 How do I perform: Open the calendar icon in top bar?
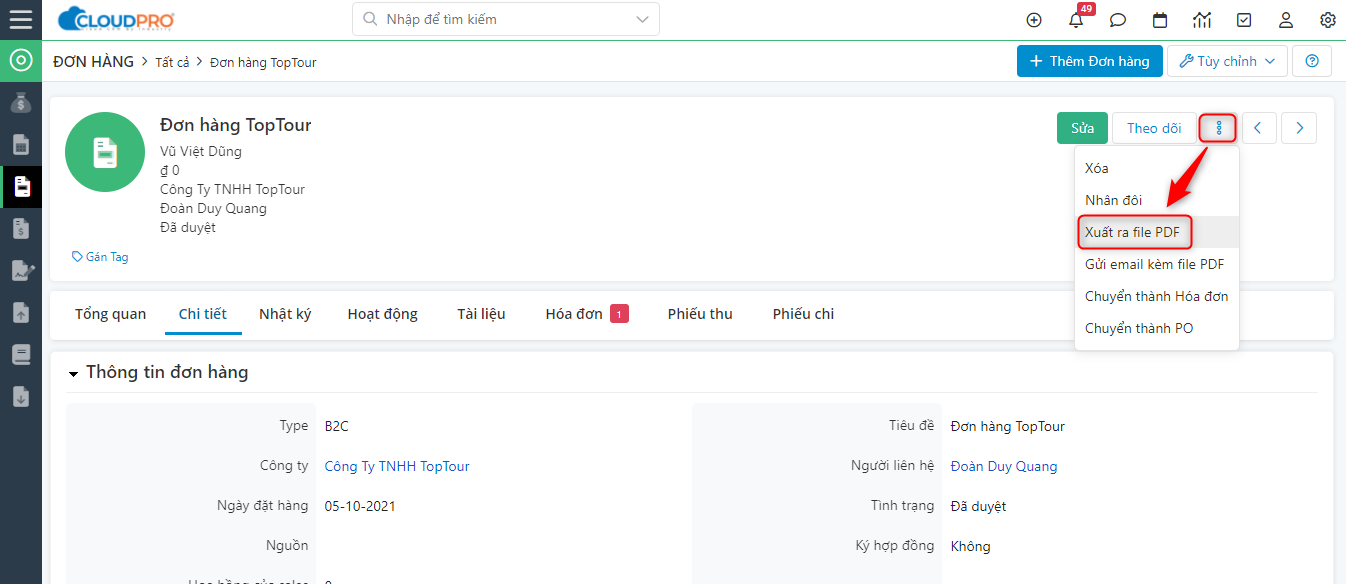pyautogui.click(x=1160, y=20)
